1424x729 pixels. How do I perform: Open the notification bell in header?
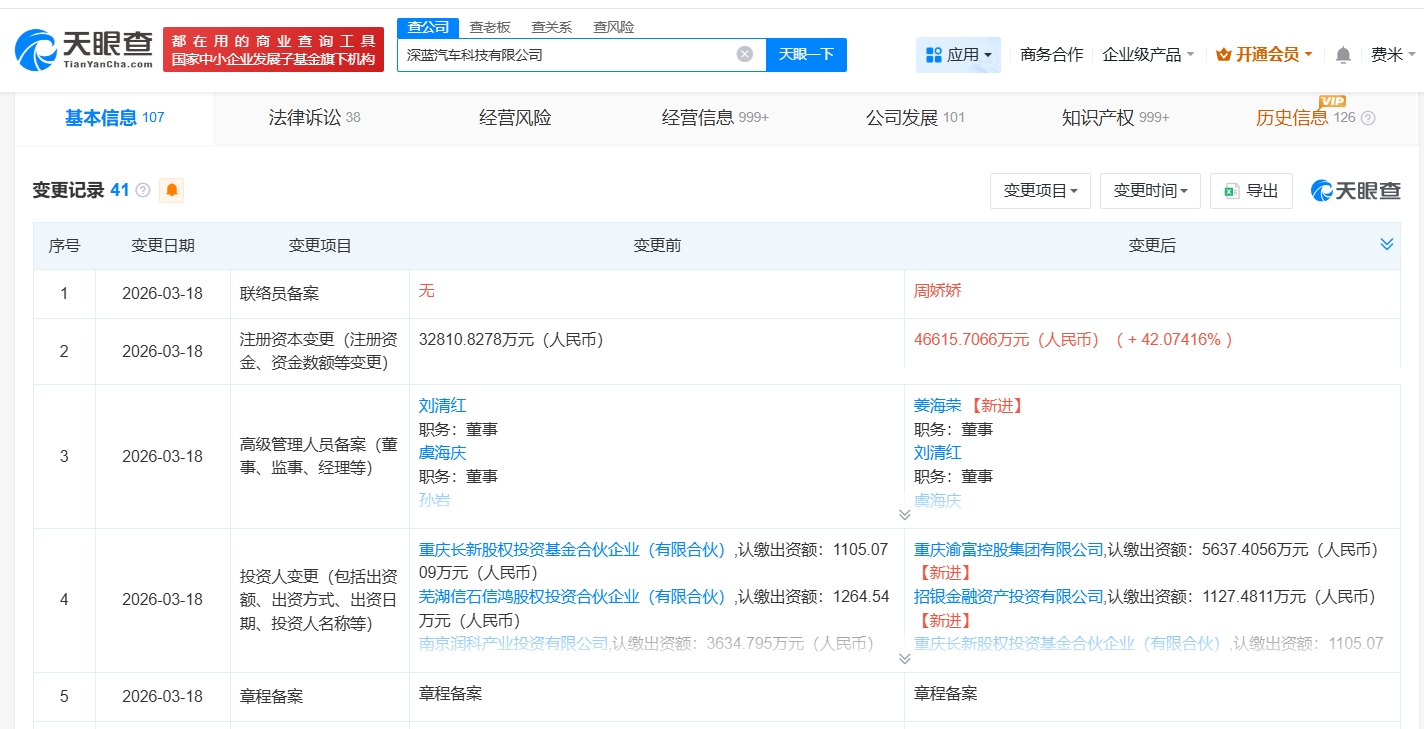[1343, 55]
